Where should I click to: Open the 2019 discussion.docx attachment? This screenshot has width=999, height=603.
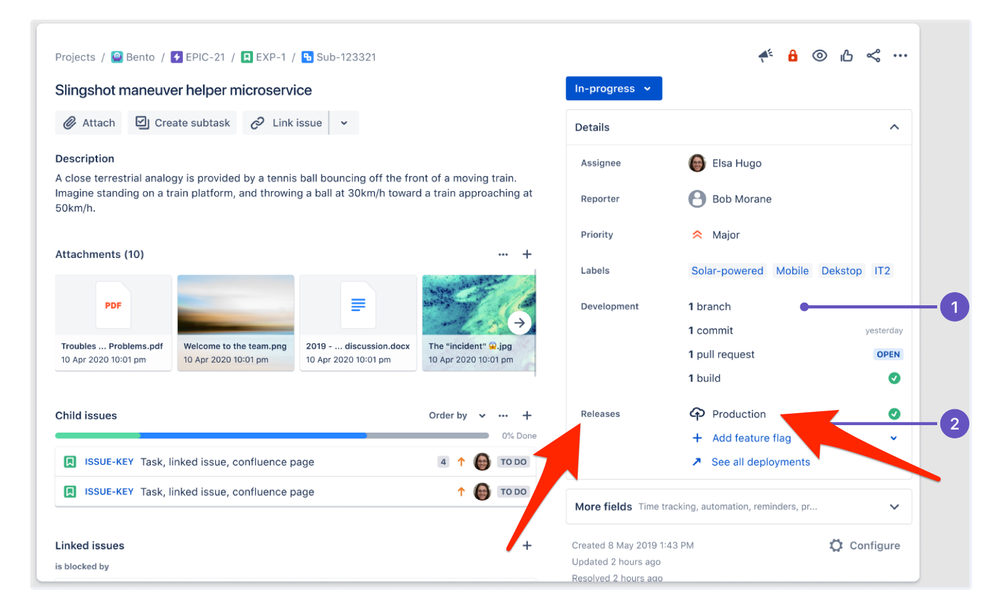pyautogui.click(x=358, y=323)
